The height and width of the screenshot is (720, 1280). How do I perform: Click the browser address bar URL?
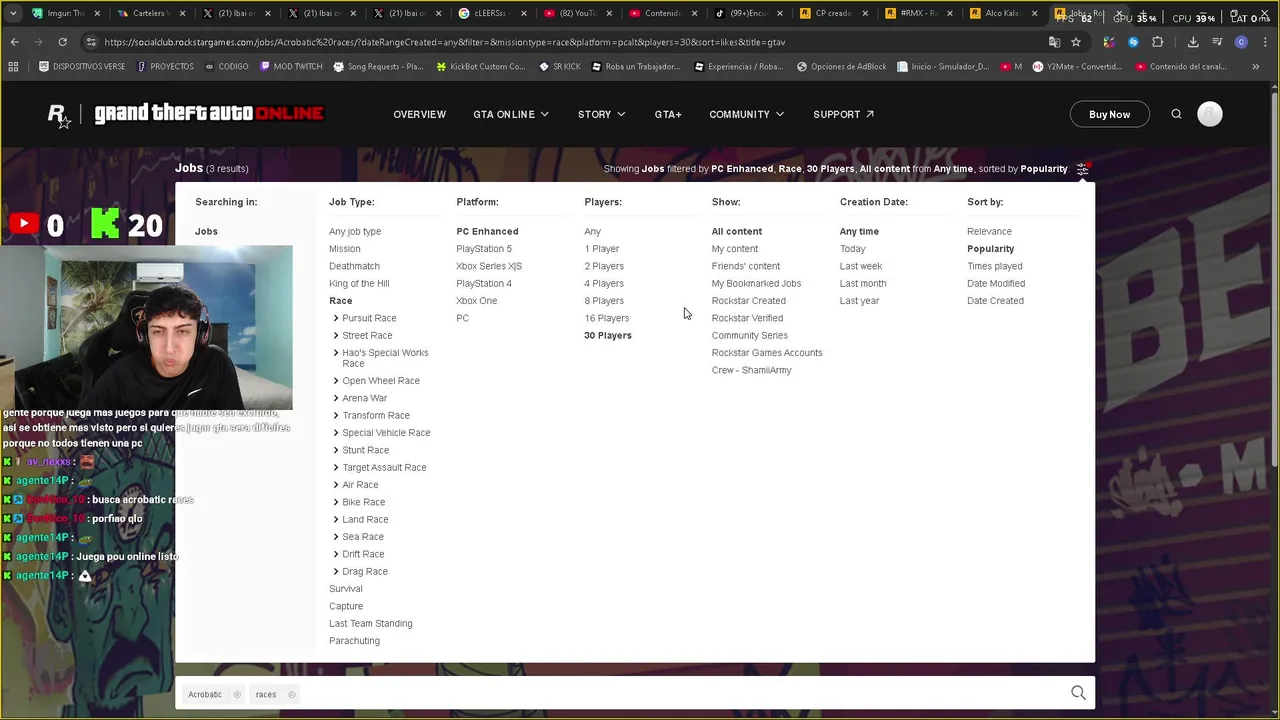tap(444, 42)
